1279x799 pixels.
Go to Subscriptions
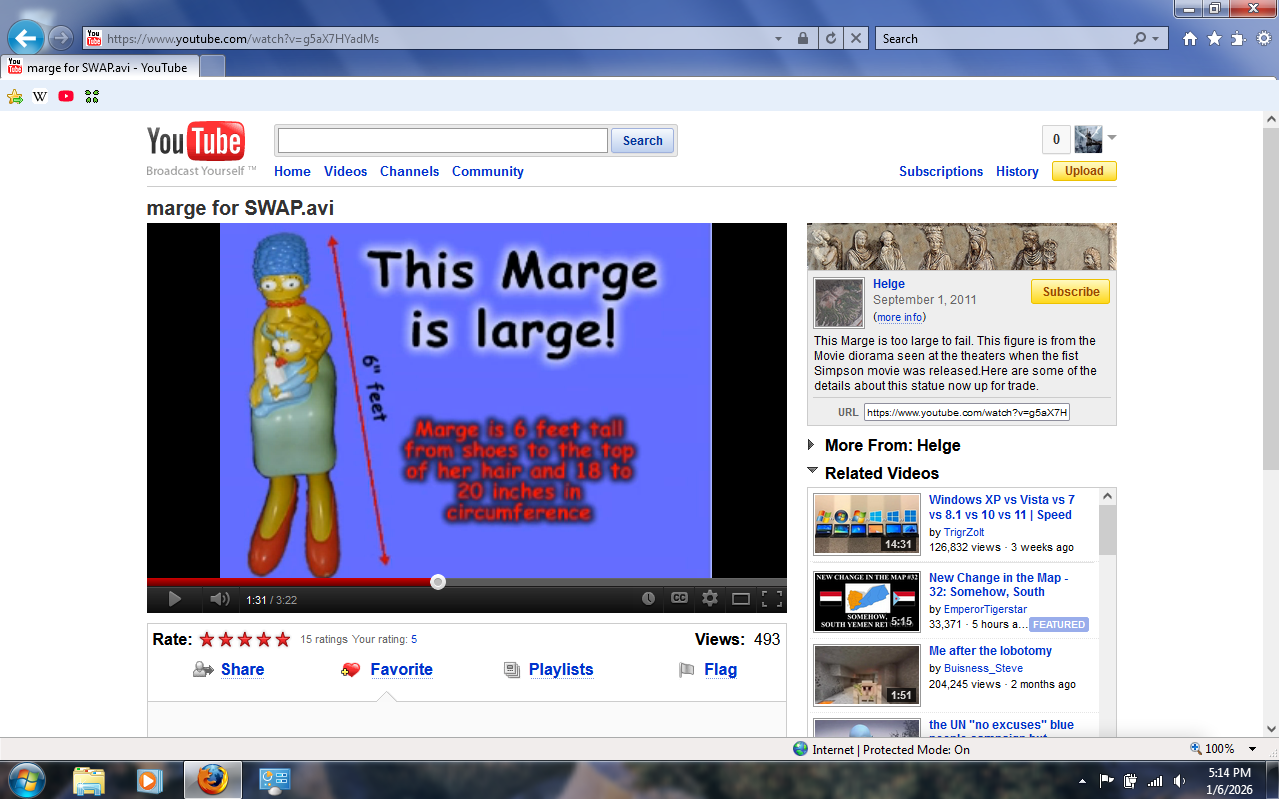pos(941,171)
